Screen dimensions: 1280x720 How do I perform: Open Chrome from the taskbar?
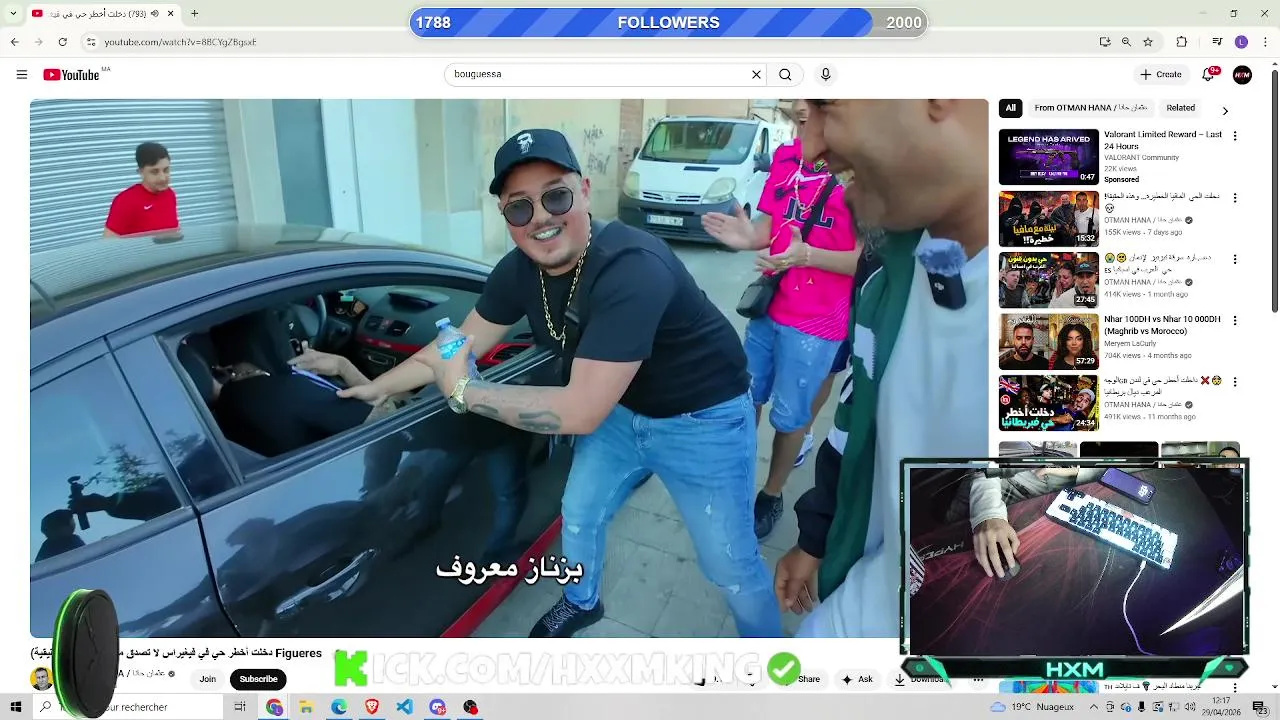point(274,707)
